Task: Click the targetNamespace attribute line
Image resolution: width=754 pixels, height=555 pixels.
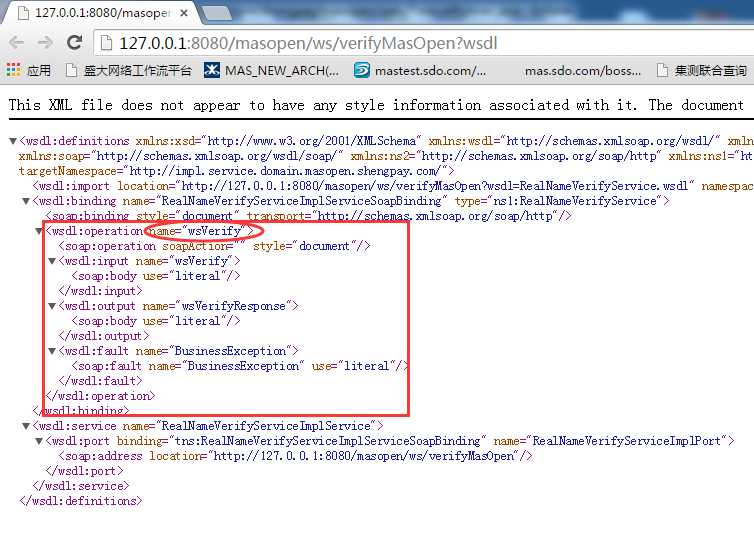Action: tap(236, 171)
